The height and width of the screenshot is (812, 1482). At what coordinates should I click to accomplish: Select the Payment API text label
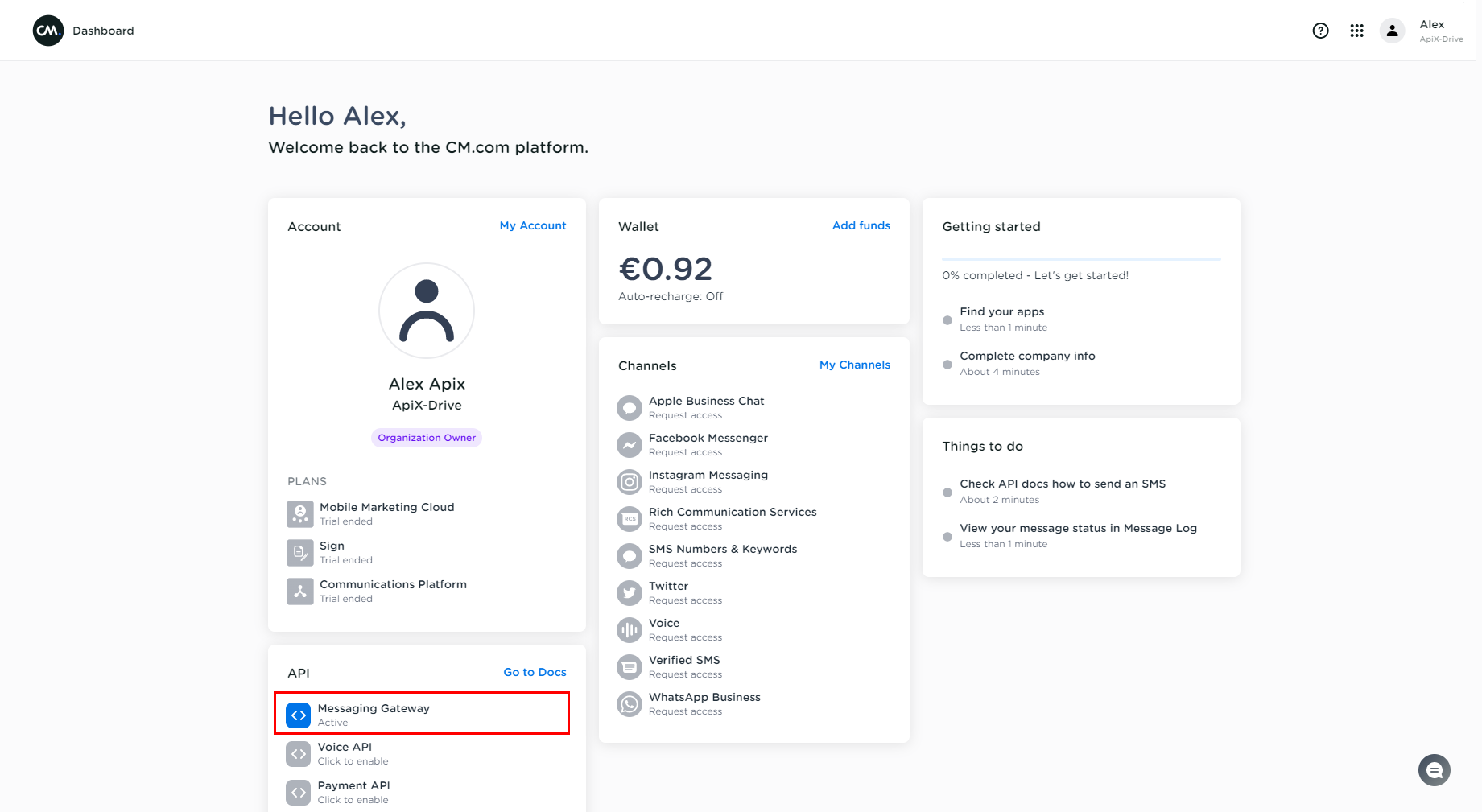(353, 785)
